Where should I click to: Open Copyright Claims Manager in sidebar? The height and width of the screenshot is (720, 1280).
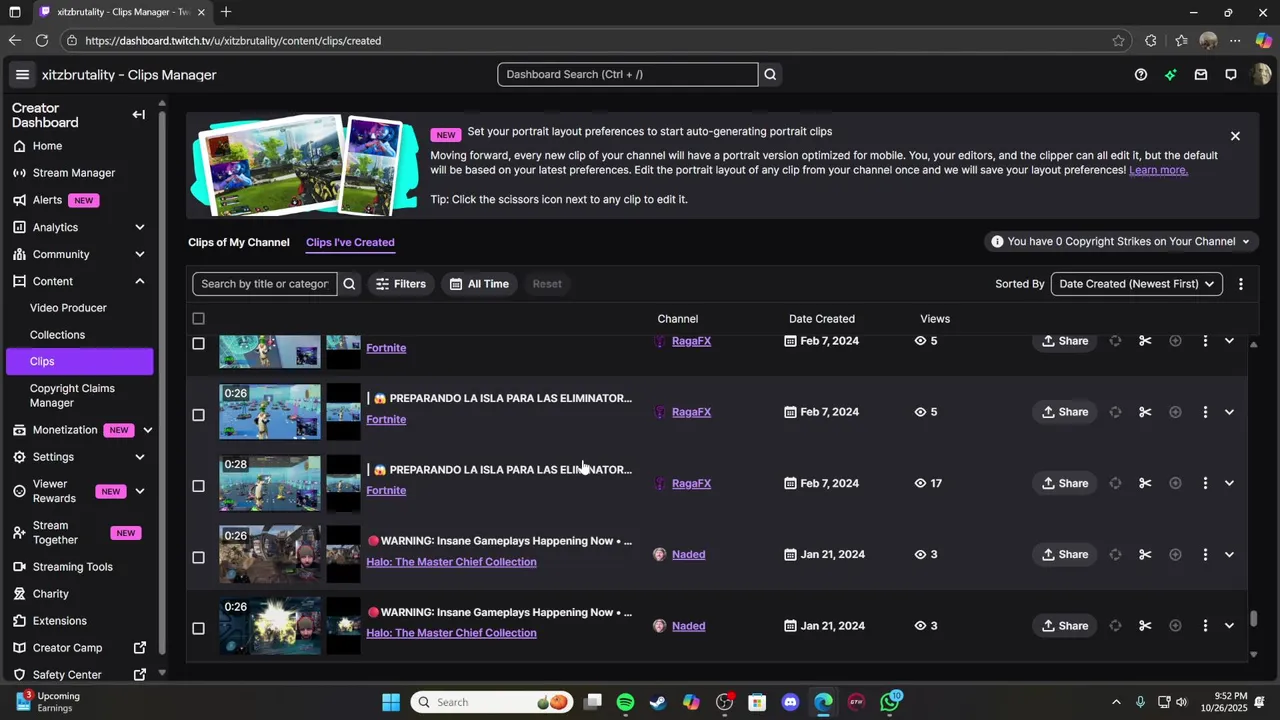(x=72, y=395)
